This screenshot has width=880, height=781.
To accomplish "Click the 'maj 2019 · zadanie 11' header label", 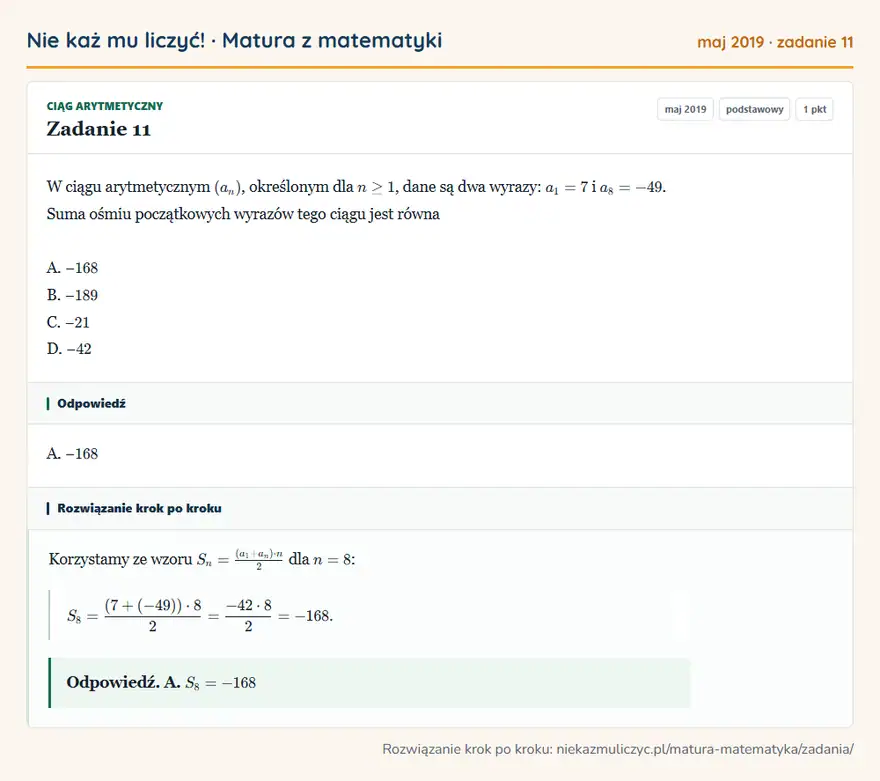I will tap(775, 42).
